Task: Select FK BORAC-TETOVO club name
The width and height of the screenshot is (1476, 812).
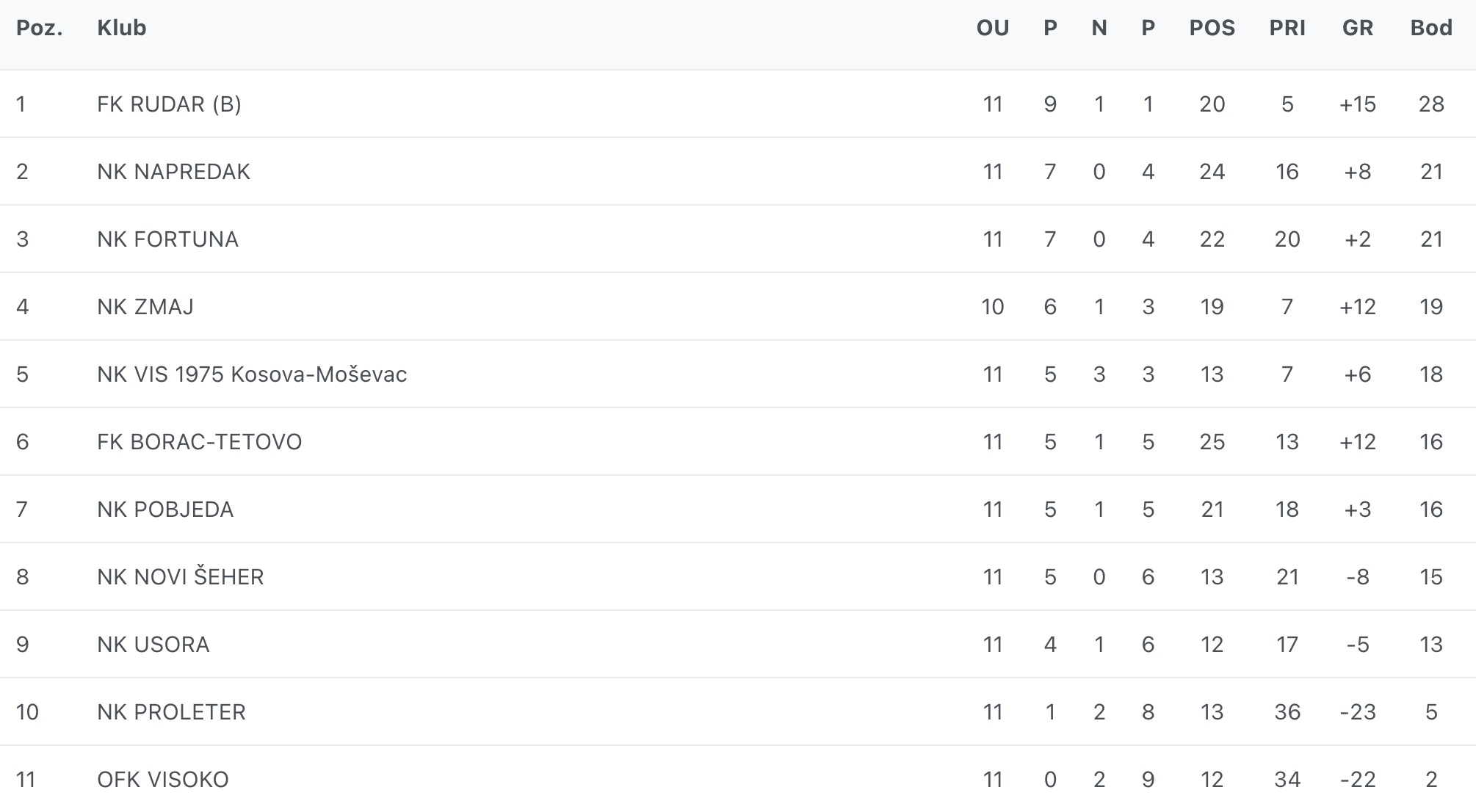Action: 199,442
